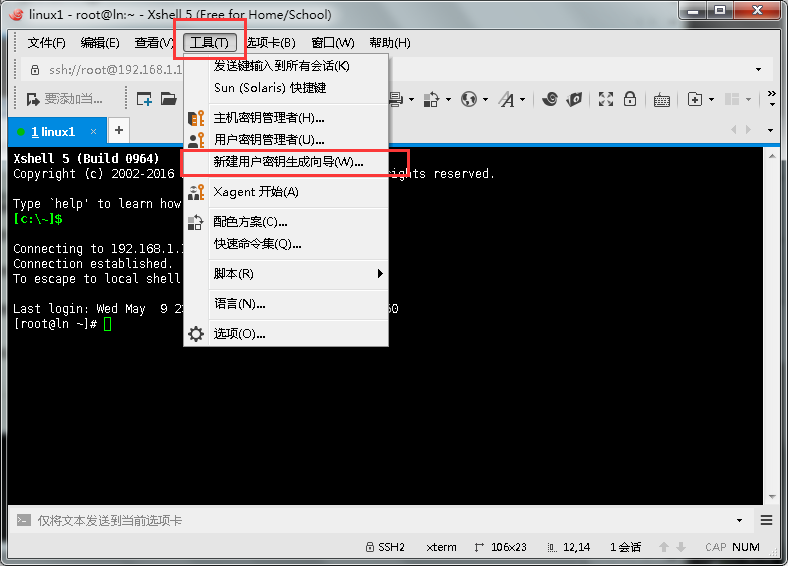The image size is (788, 566).
Task: Click the color scheme toolbar icon
Action: coord(431,99)
